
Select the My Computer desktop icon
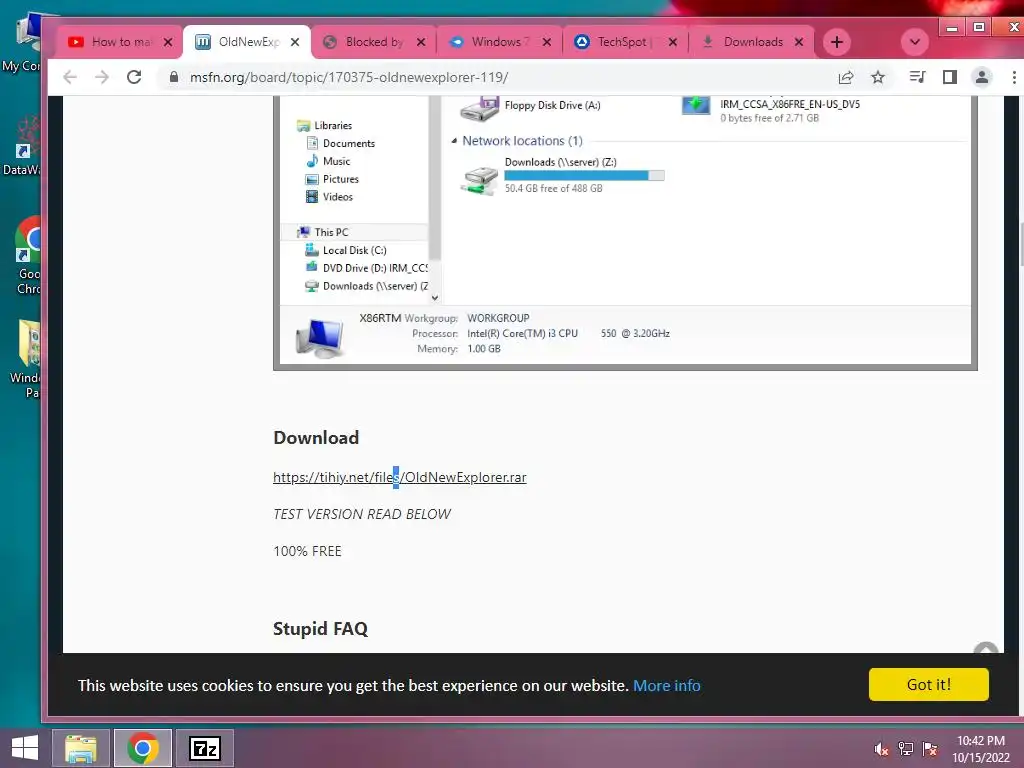(x=23, y=41)
